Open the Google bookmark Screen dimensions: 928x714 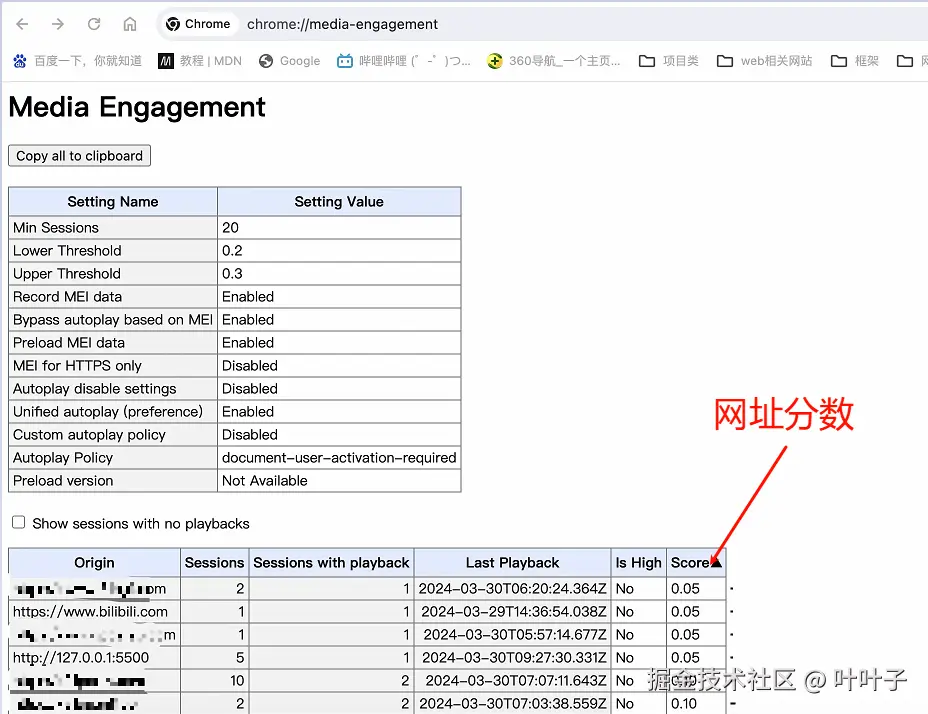click(289, 61)
